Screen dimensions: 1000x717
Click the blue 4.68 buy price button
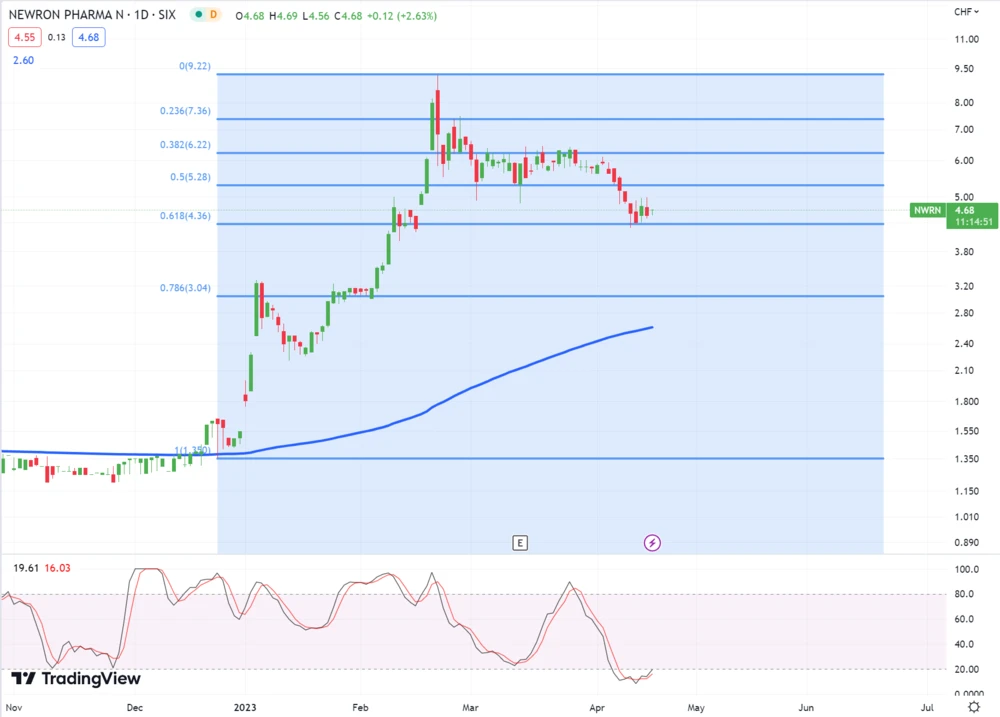(x=89, y=38)
